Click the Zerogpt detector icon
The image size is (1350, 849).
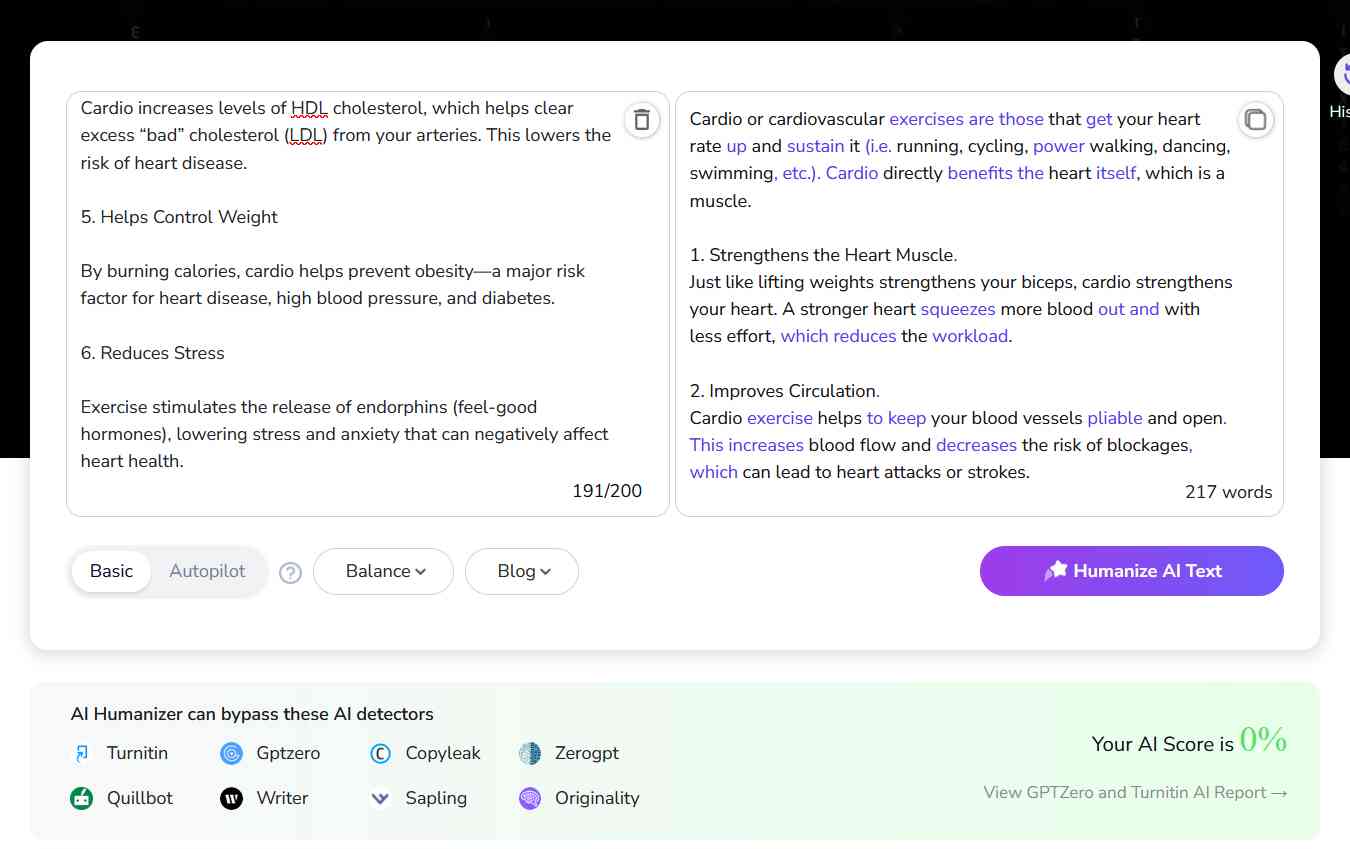click(x=529, y=753)
